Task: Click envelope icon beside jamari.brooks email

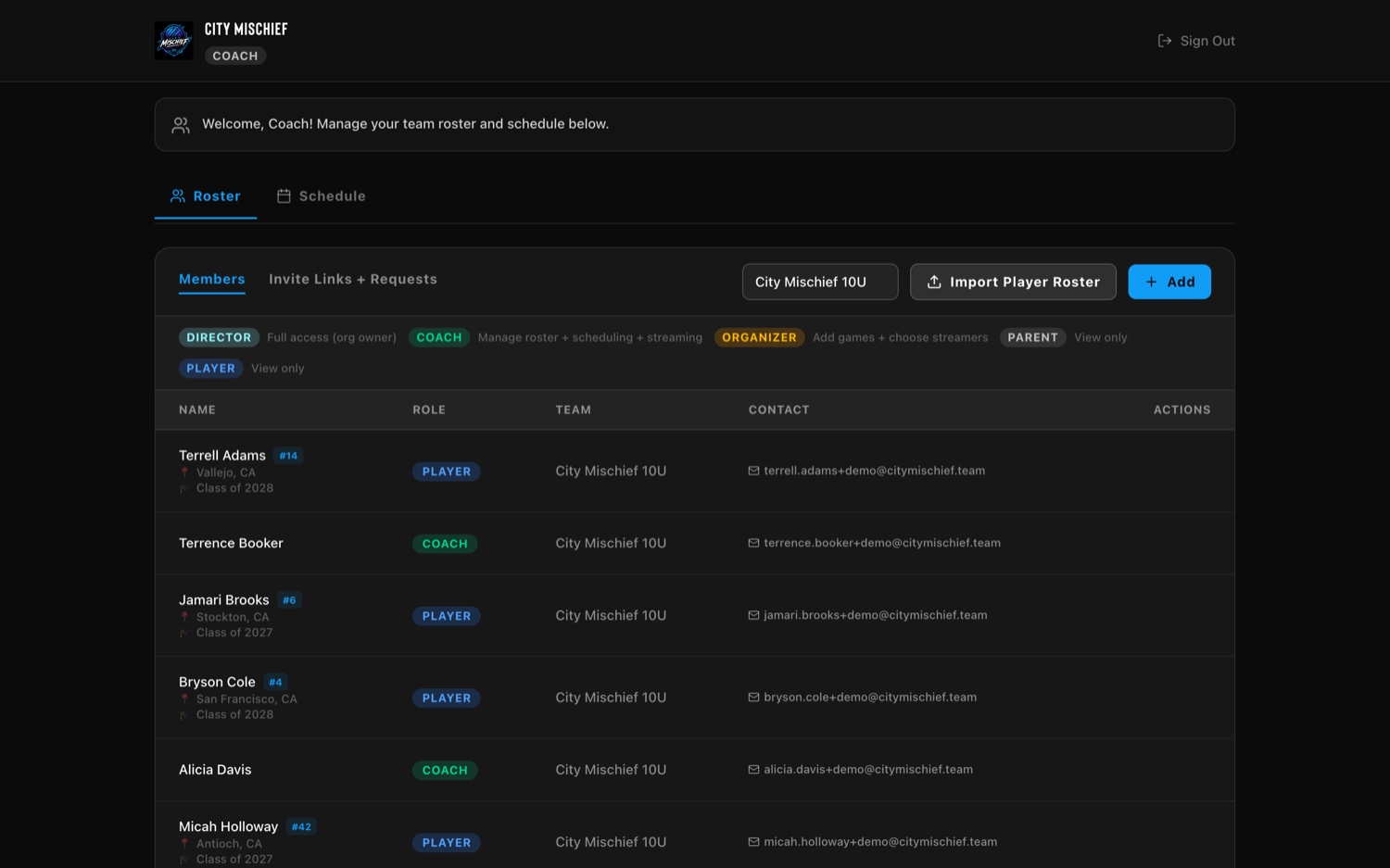Action: (753, 615)
